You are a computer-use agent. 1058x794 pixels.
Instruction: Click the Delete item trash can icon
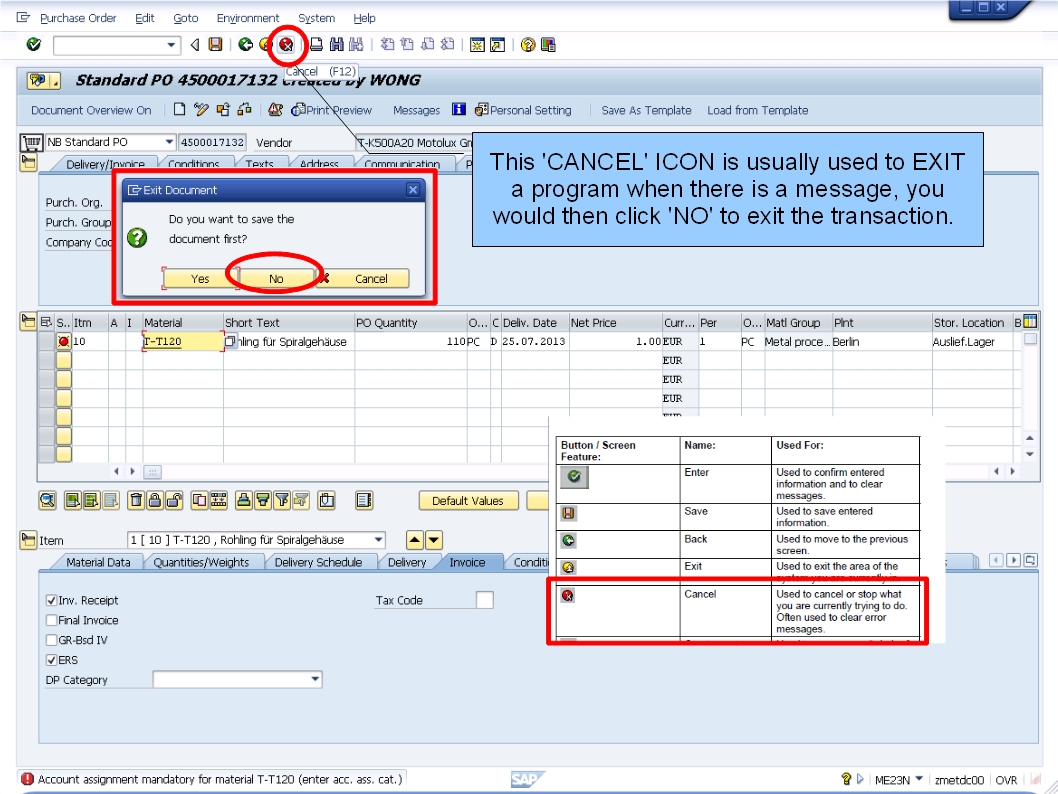pos(136,501)
